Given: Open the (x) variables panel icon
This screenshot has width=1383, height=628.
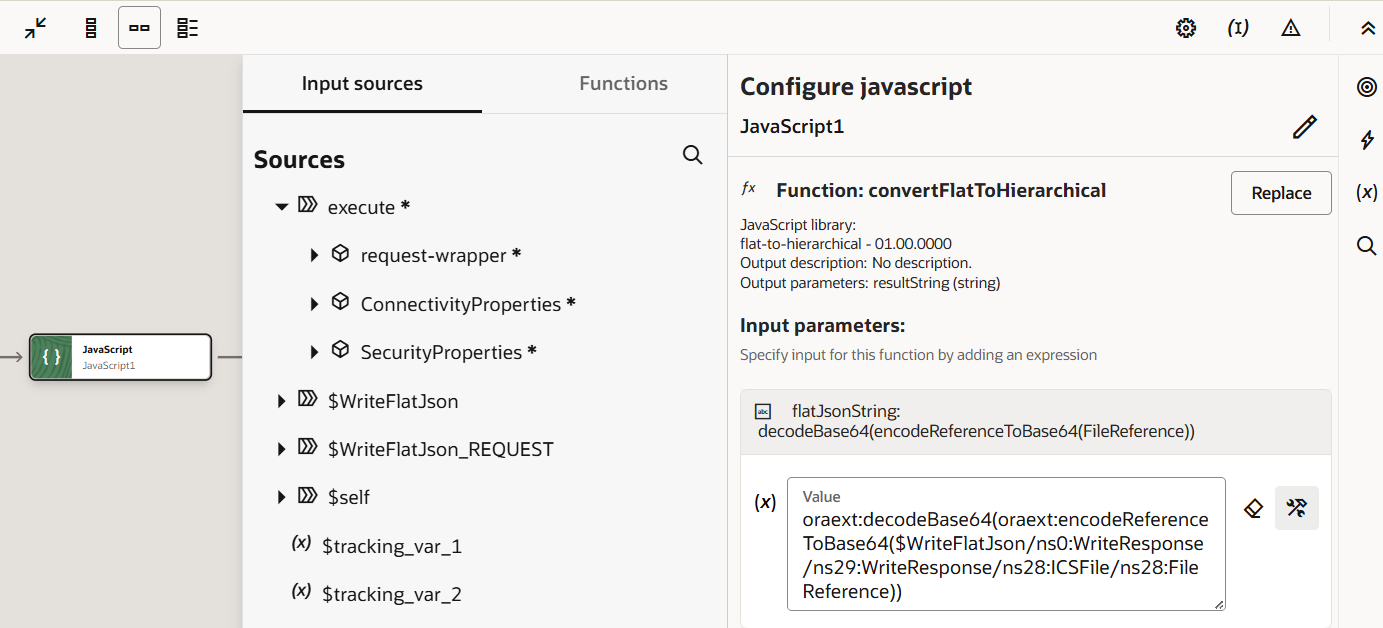Looking at the screenshot, I should [x=1367, y=192].
